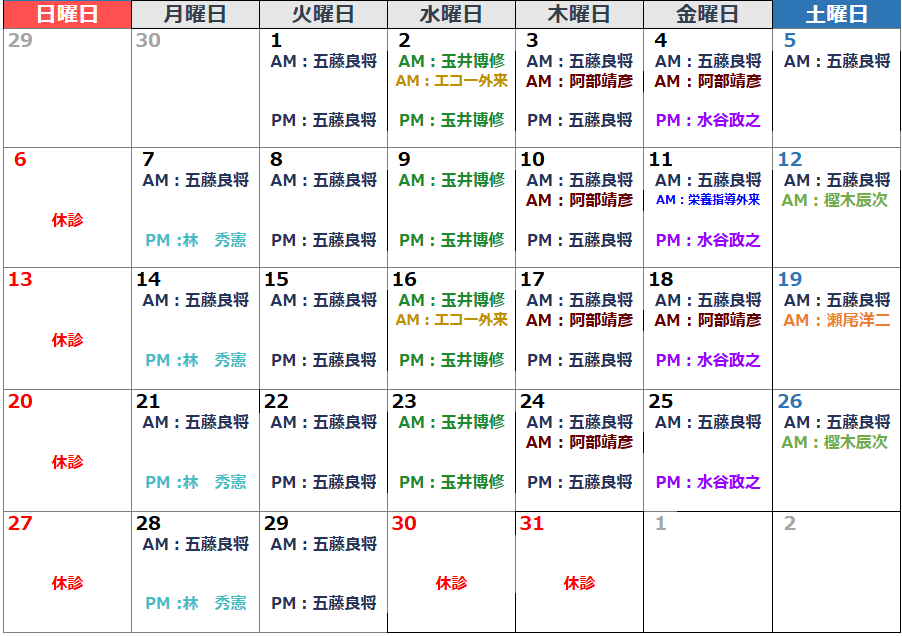Select PM 林 秀憲 on the 21st
Image resolution: width=902 pixels, height=636 pixels.
click(x=196, y=482)
